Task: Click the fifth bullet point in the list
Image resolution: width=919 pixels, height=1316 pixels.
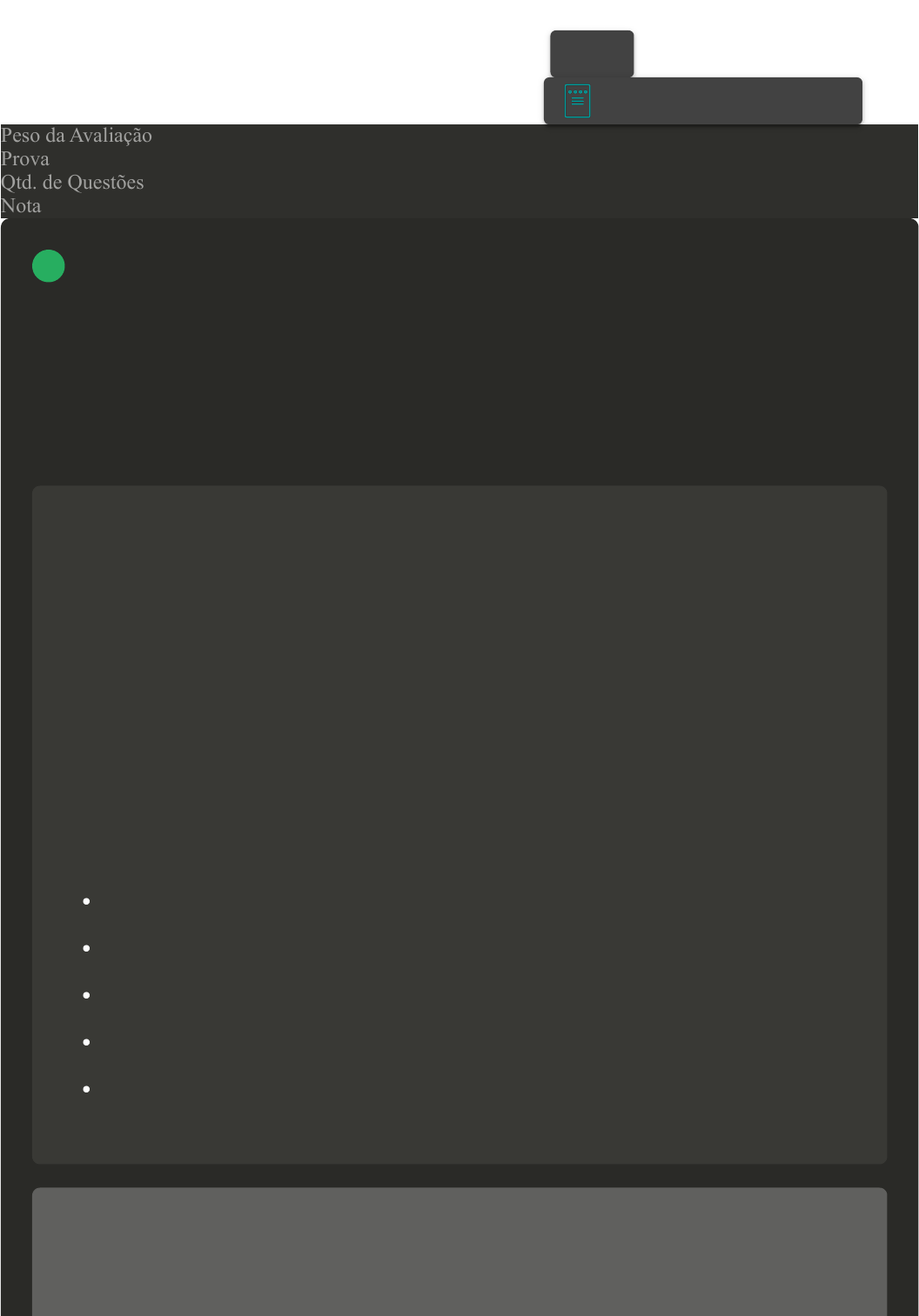Action: [x=87, y=1089]
